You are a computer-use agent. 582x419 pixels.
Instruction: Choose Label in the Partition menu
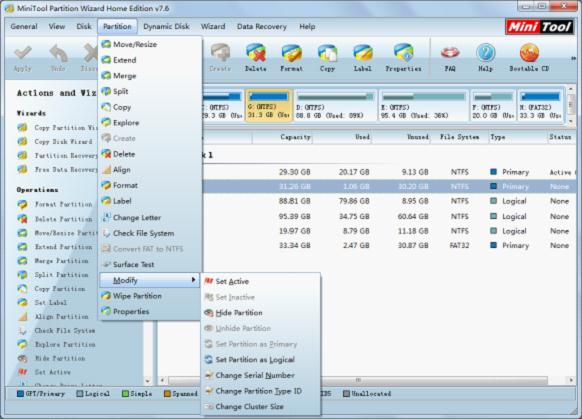pos(150,201)
